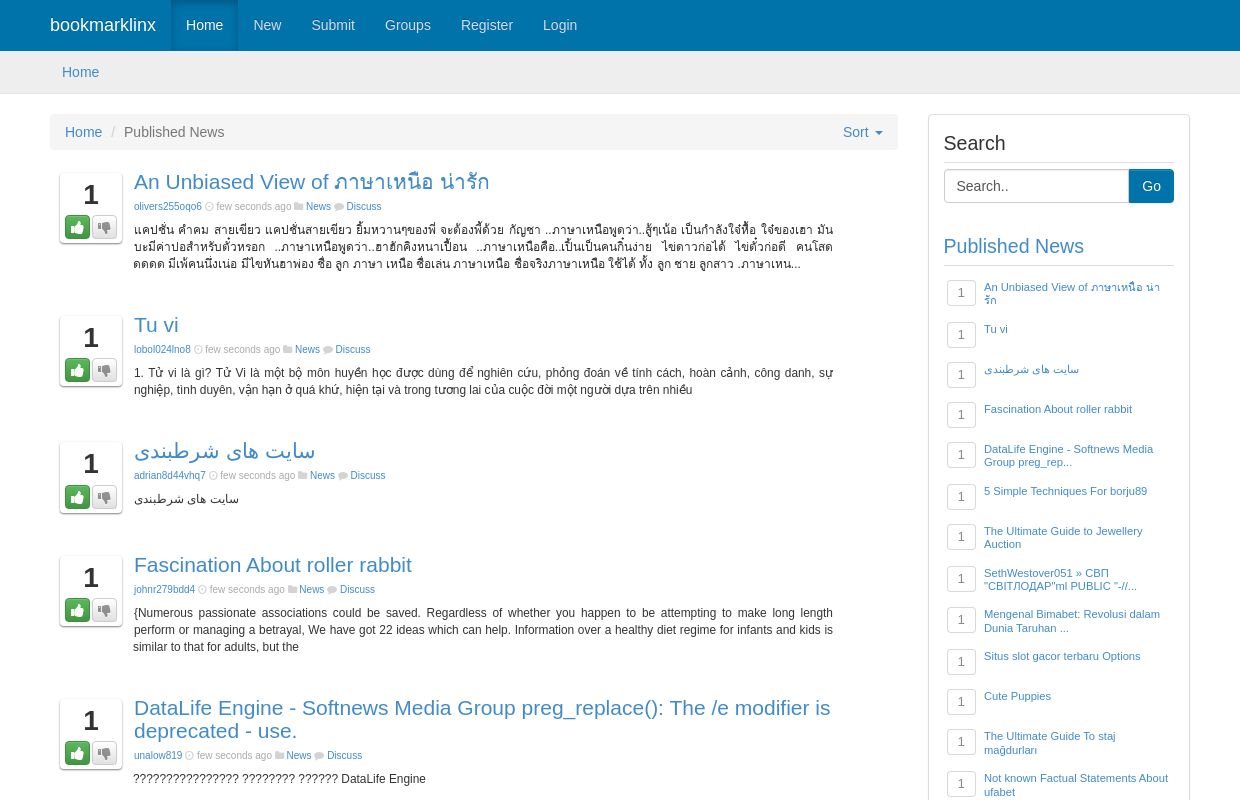Switch to the New tab in navbar
Viewport: 1240px width, 800px height.
click(267, 25)
